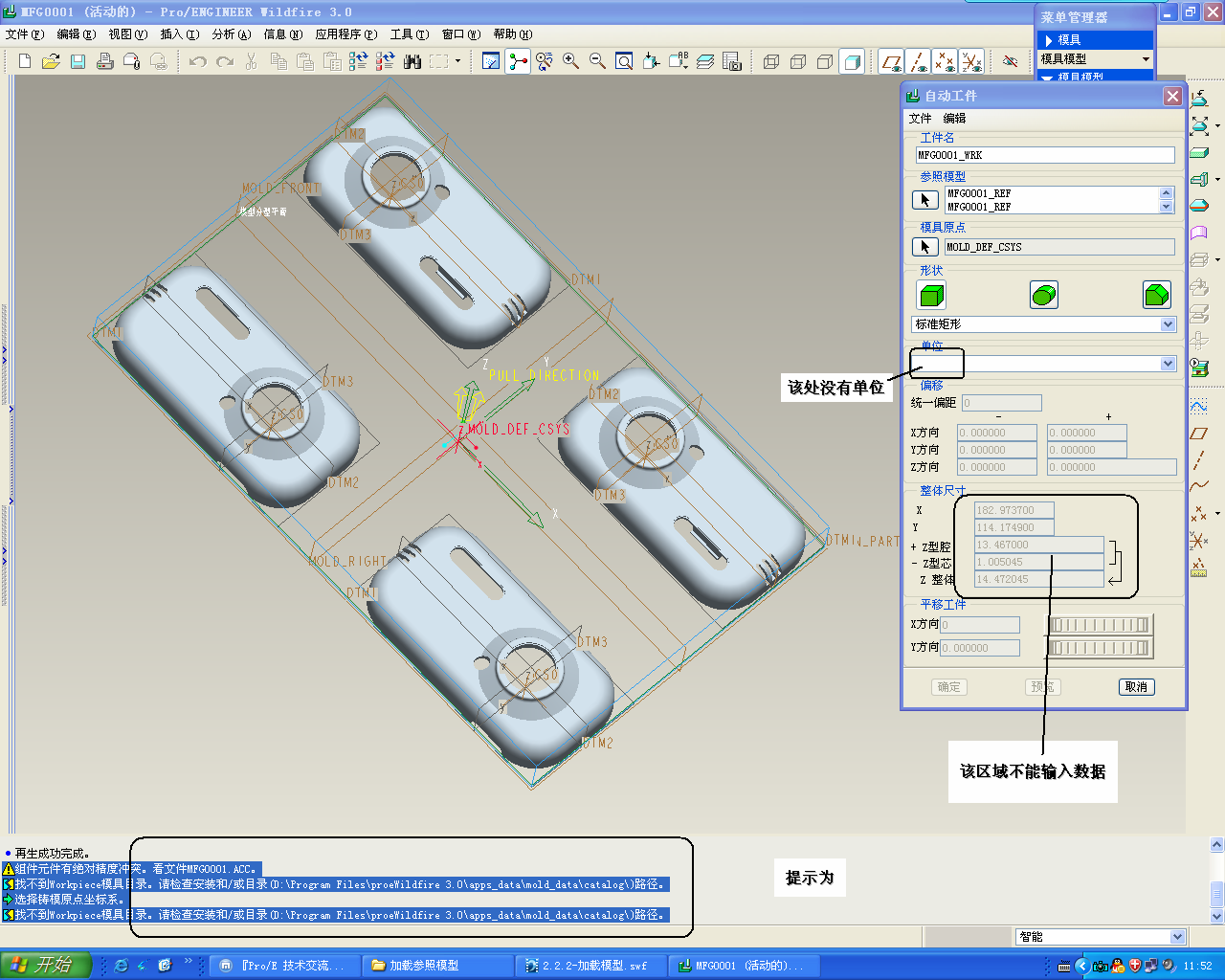This screenshot has width=1225, height=980.
Task: Click the 开始 Start button
Action: (46, 965)
